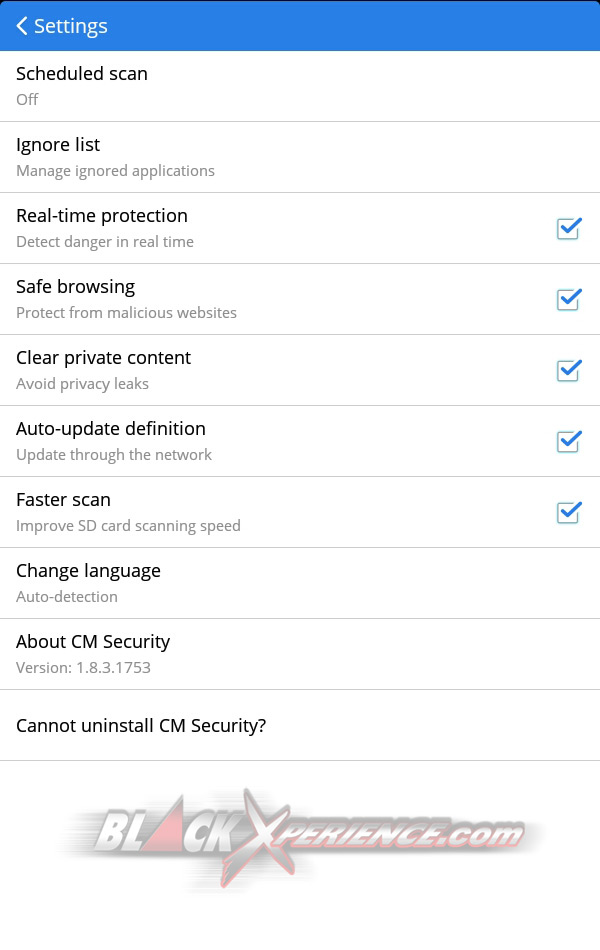Open Cannot uninstall CM Security help
The image size is (600, 950).
tap(140, 725)
